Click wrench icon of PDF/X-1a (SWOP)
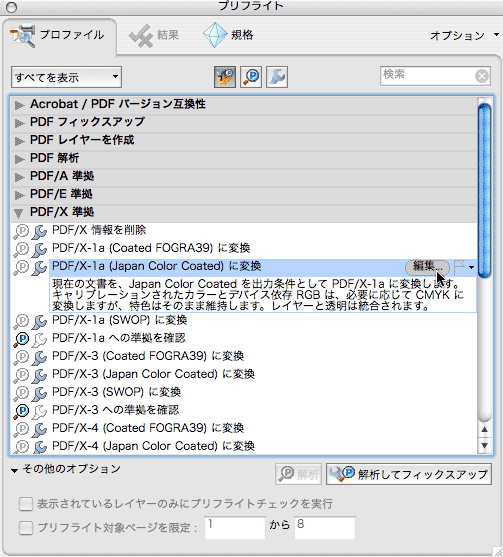 click(x=39, y=322)
